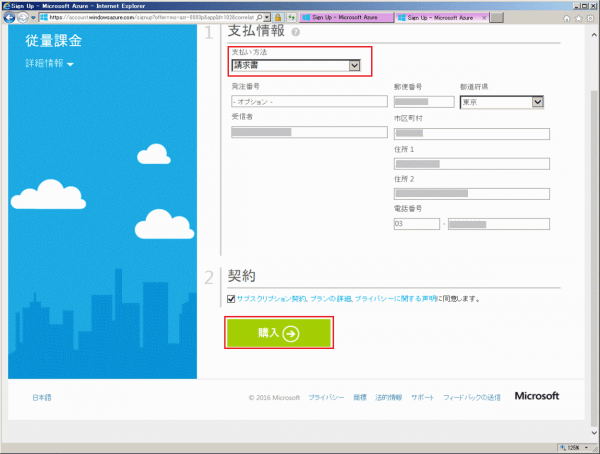
Task: Open the 都道府県 dropdown showing 東京
Action: coord(502,102)
